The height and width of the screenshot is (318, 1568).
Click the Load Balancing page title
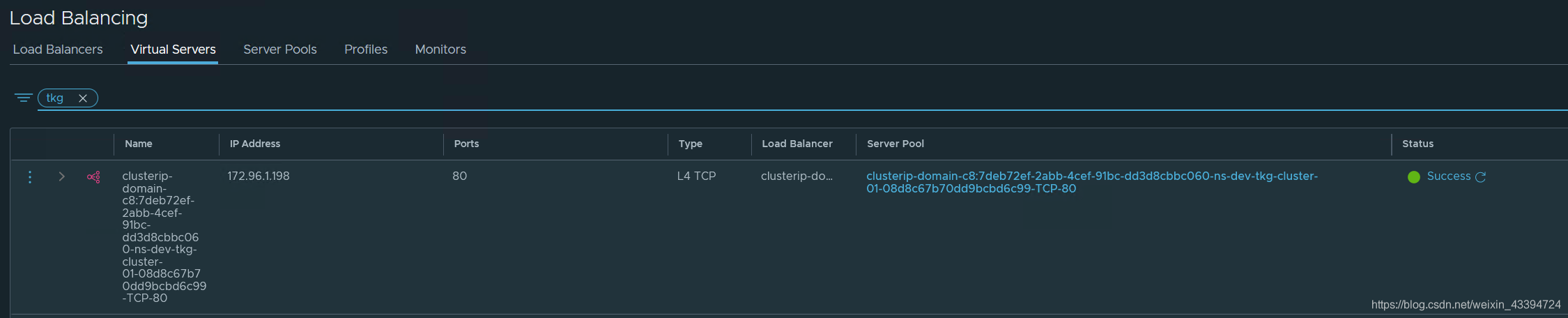79,18
